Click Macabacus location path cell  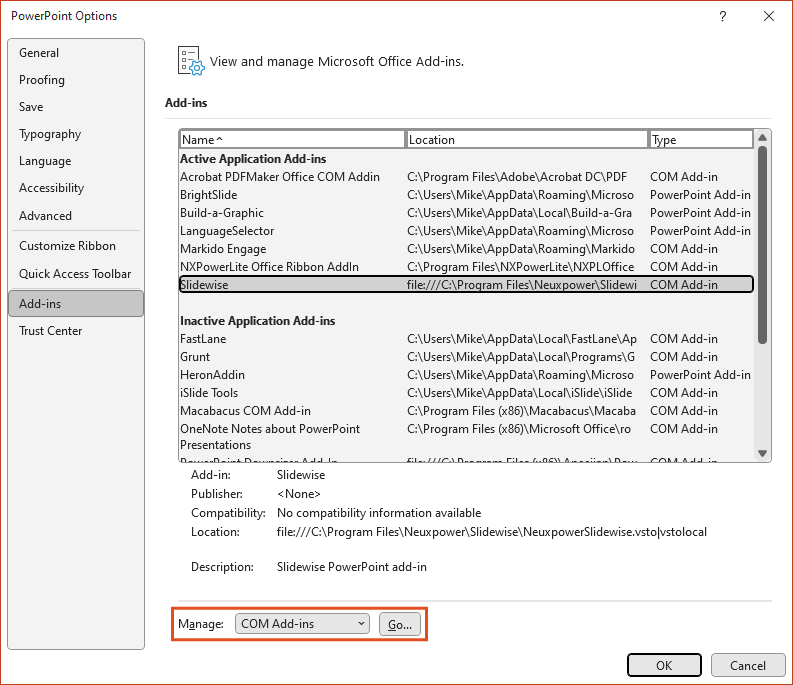tap(521, 411)
